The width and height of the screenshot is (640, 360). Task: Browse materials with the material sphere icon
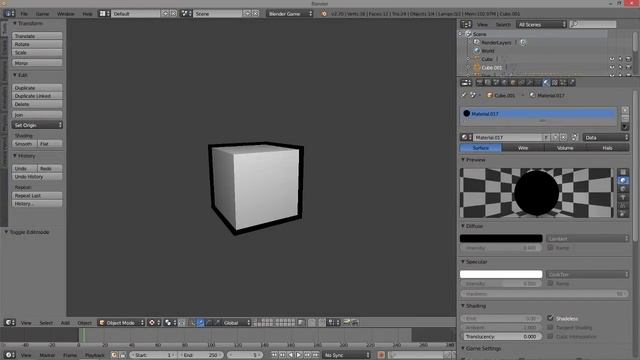466,138
